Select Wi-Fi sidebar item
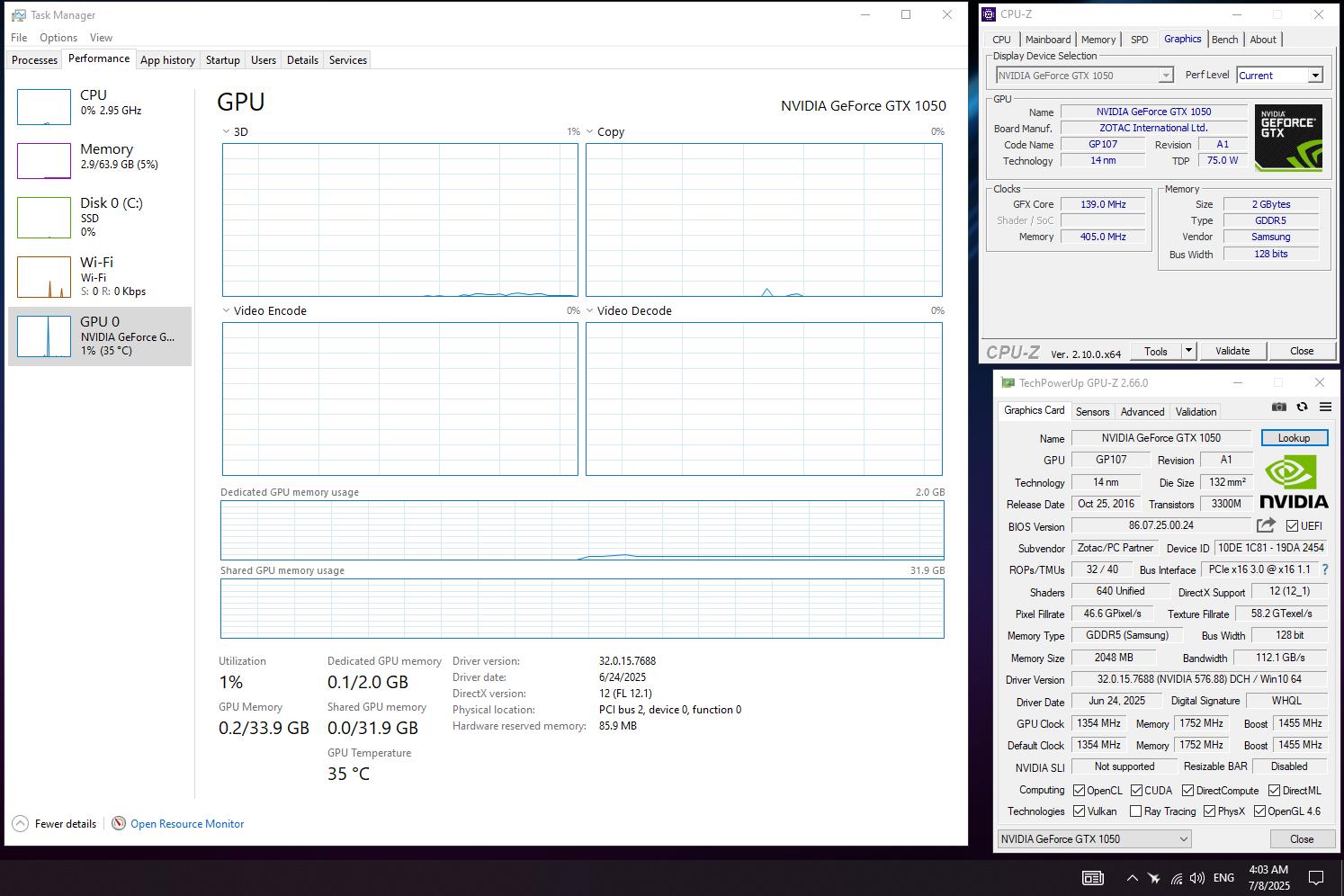 point(100,276)
